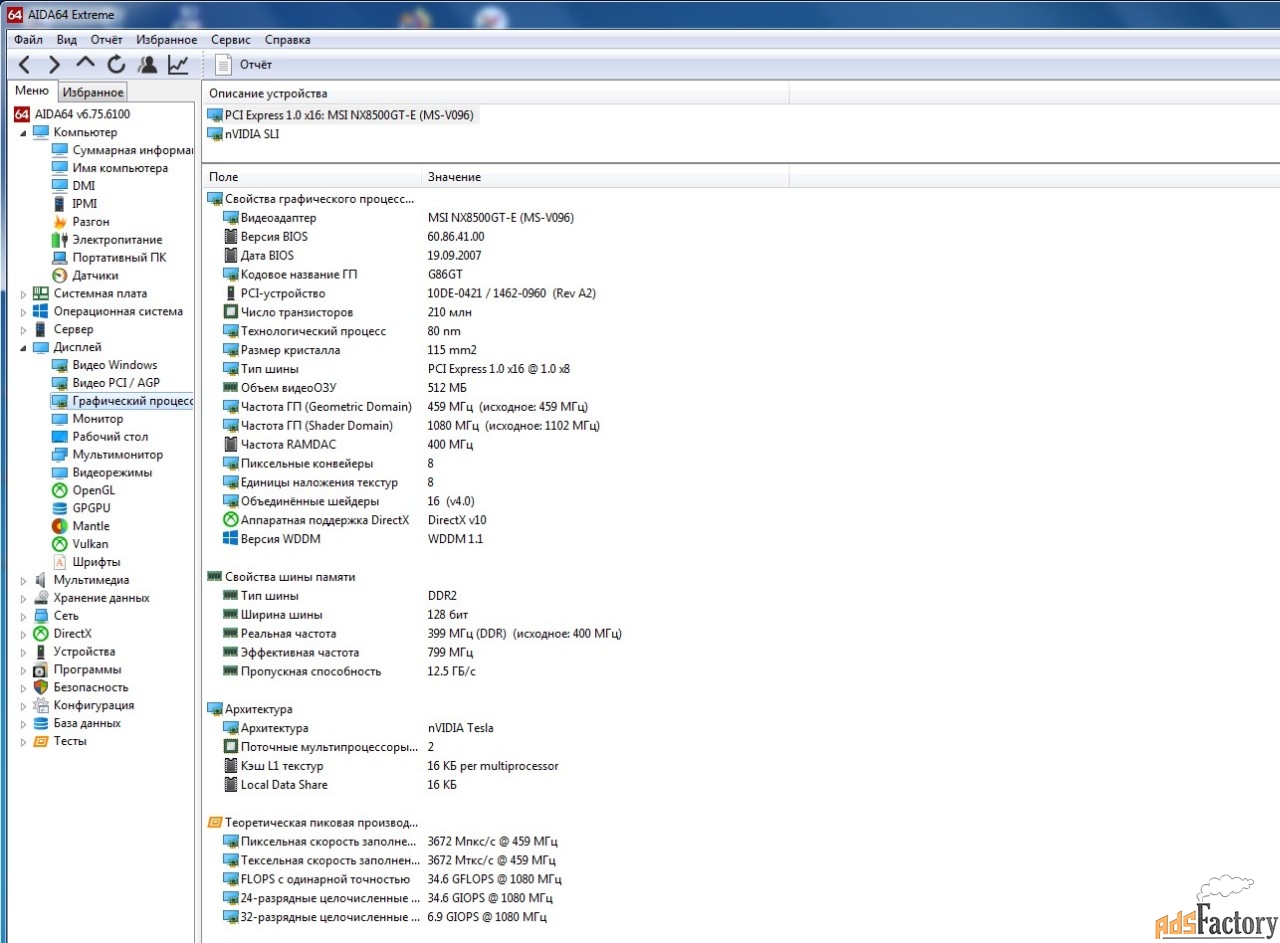Expand the Тесты tree node

point(23,742)
